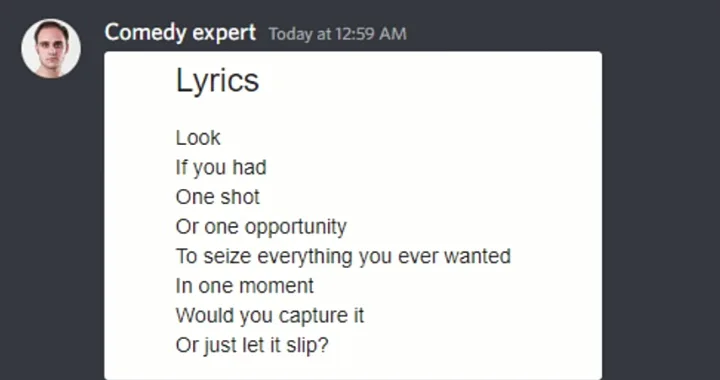Open the Comedy expert user avatar

(51, 48)
